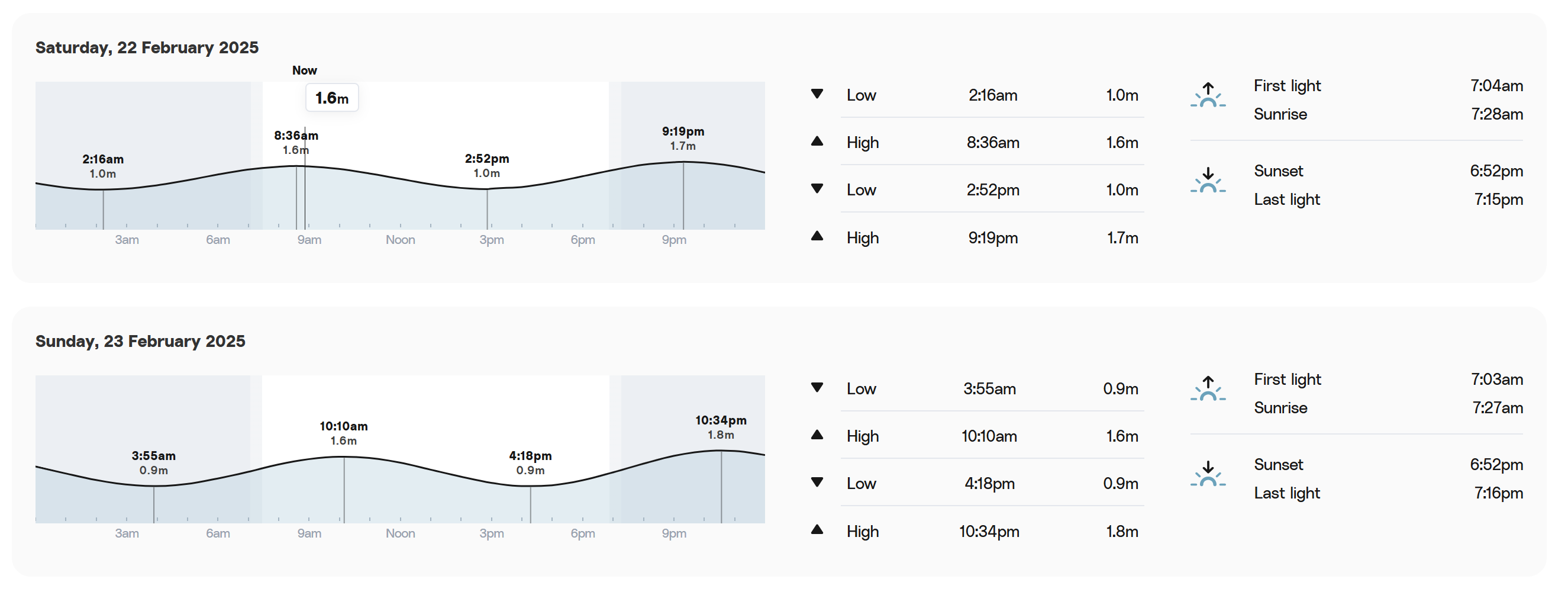This screenshot has width=1568, height=595.
Task: Click down arrow beside Sunday 4:18pm Low
Action: click(817, 483)
